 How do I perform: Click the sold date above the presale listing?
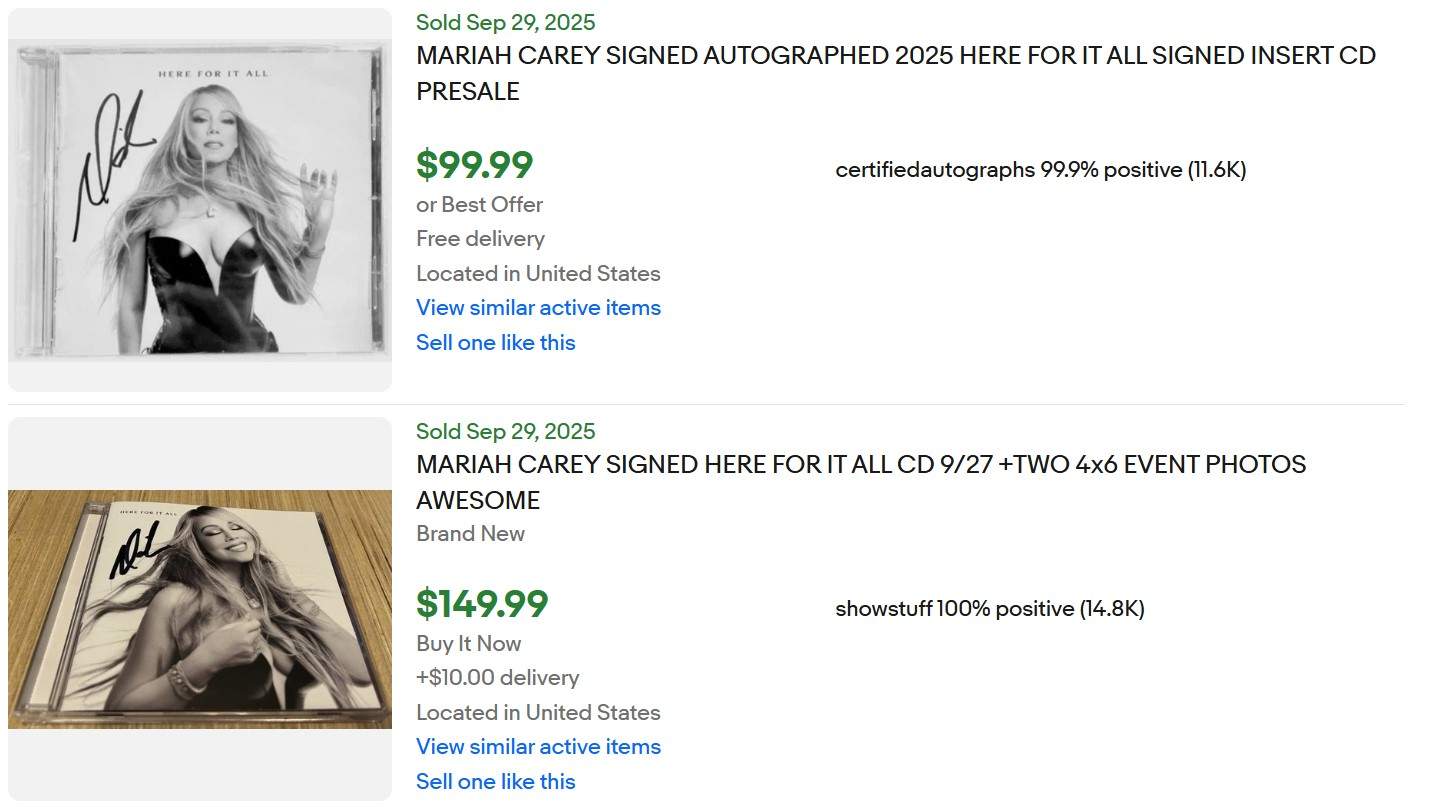(505, 22)
